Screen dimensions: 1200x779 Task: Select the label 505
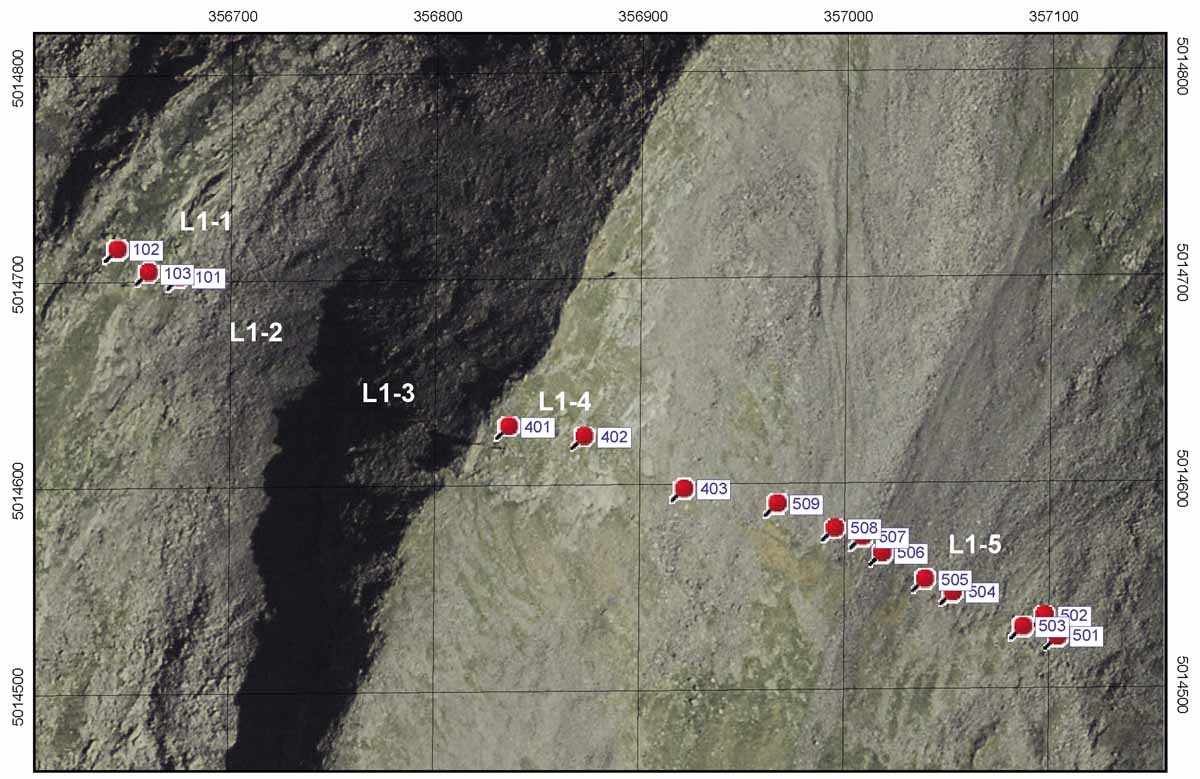click(x=955, y=579)
